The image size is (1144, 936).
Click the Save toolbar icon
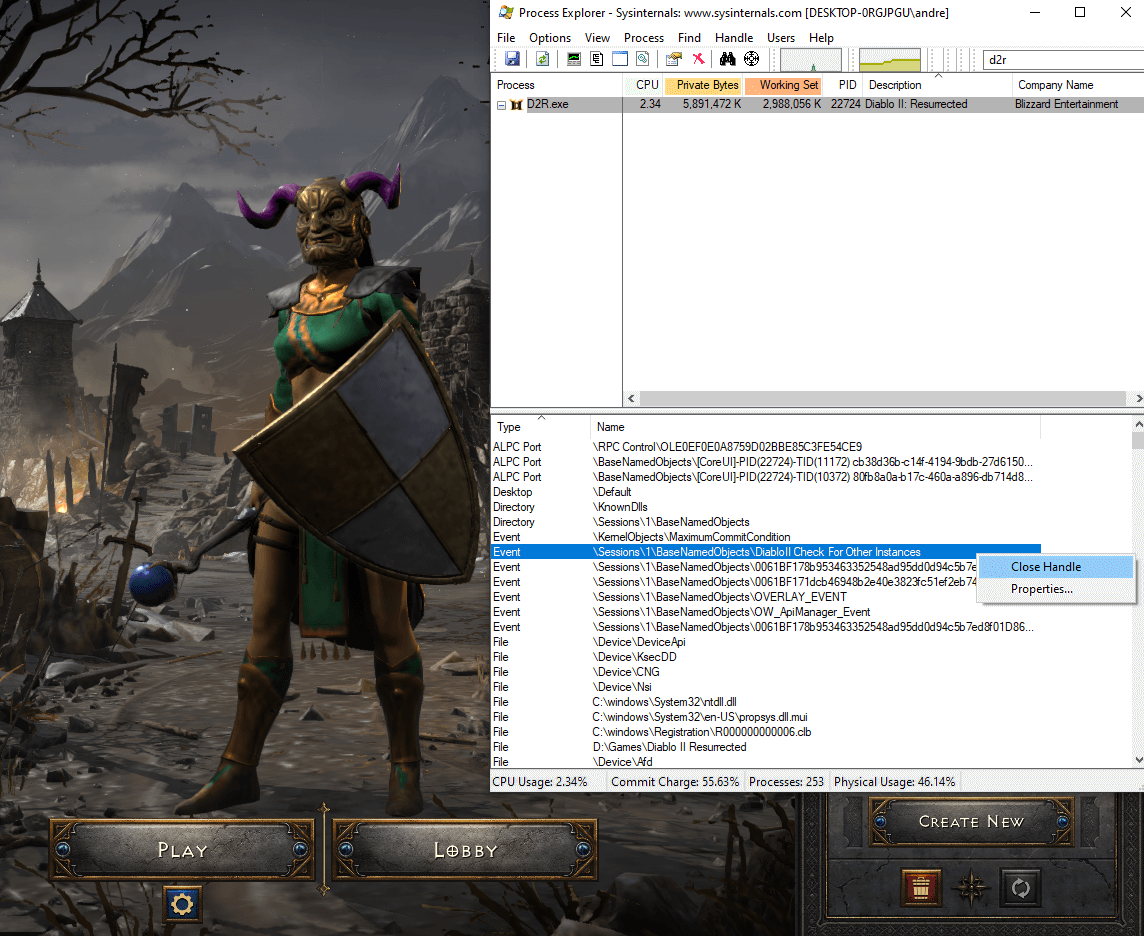[x=512, y=59]
